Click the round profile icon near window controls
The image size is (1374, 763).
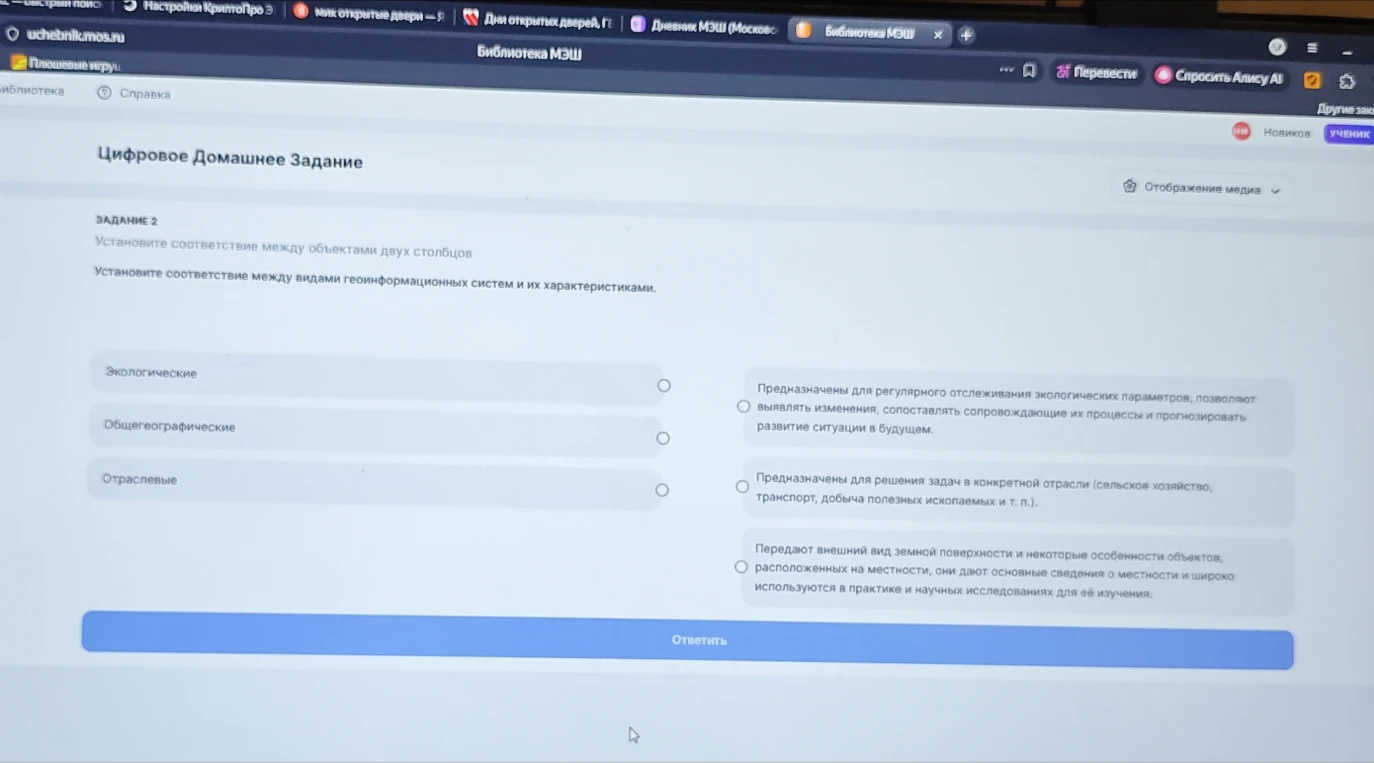tap(1277, 46)
